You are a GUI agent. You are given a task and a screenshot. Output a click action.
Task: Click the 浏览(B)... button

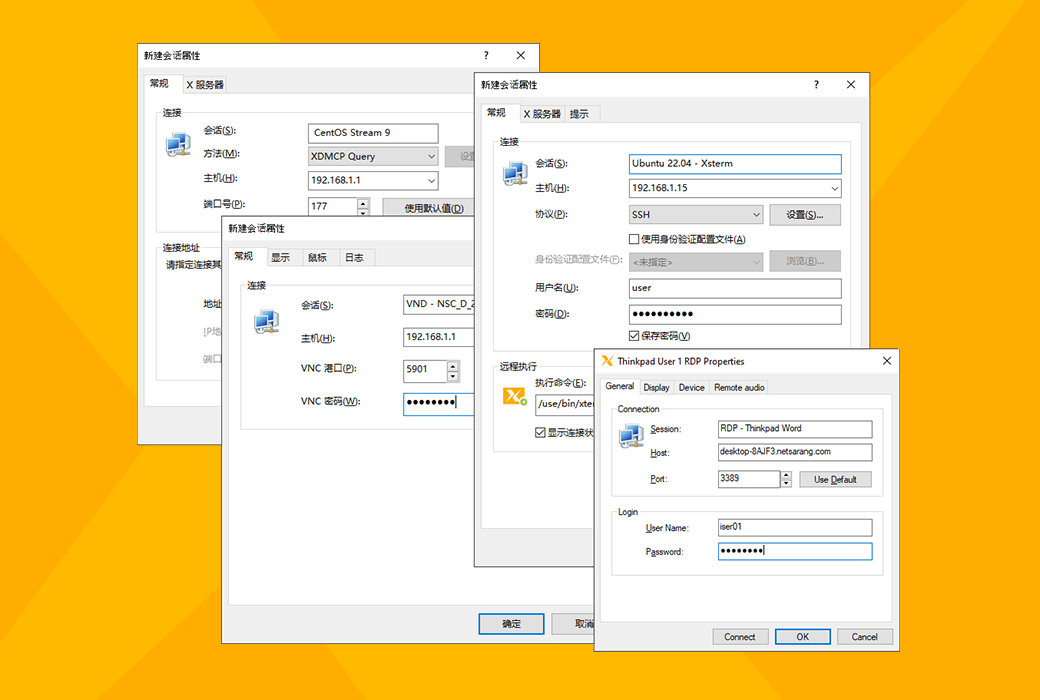[x=805, y=261]
